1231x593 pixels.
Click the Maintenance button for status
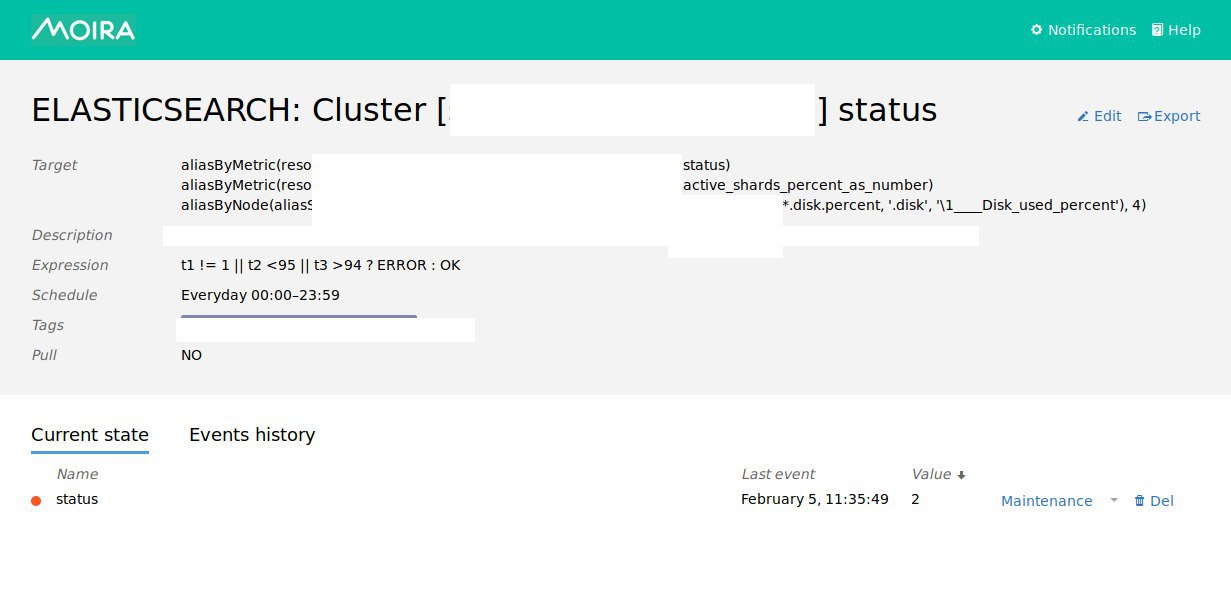pos(1047,501)
